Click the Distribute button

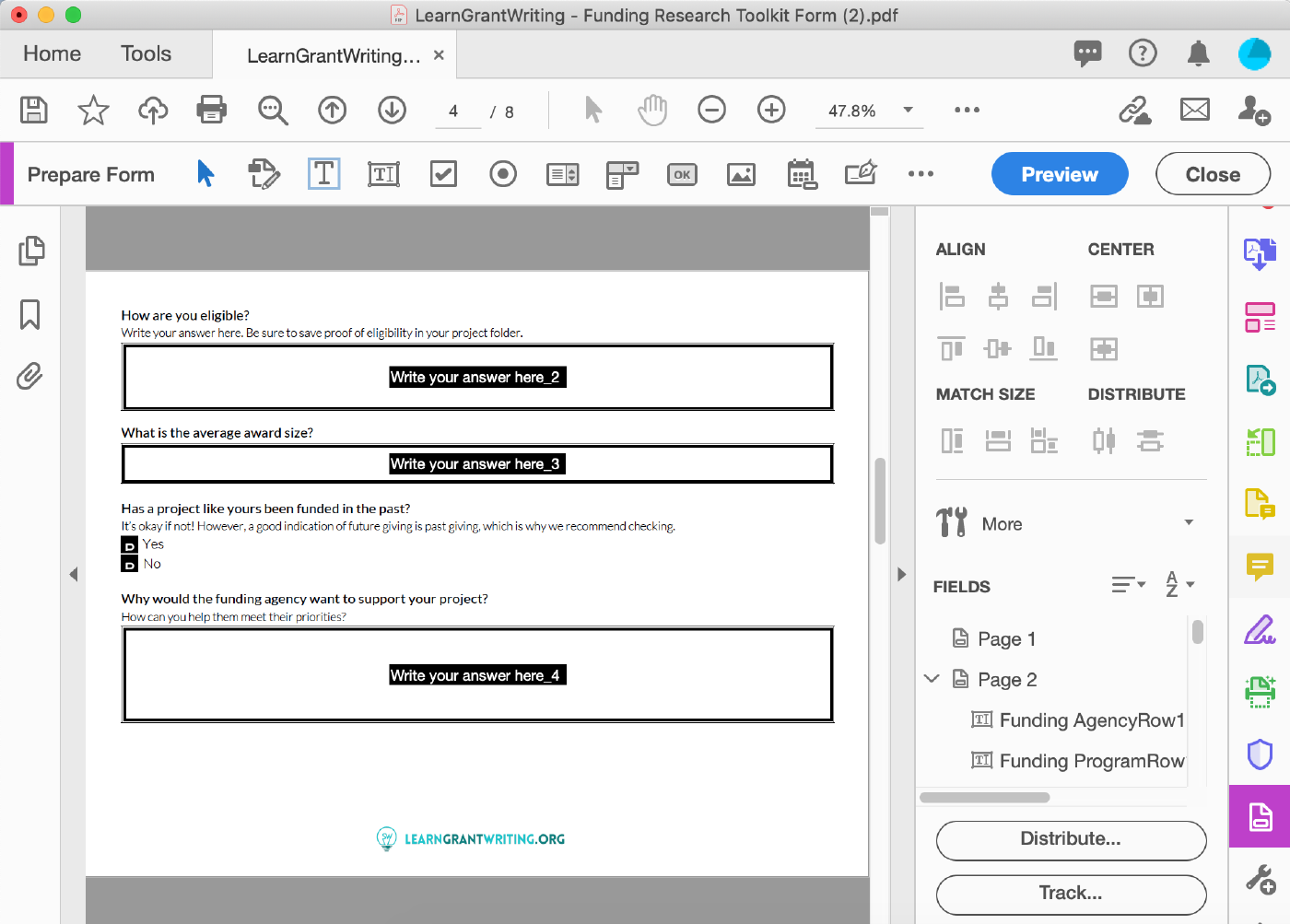point(1070,839)
